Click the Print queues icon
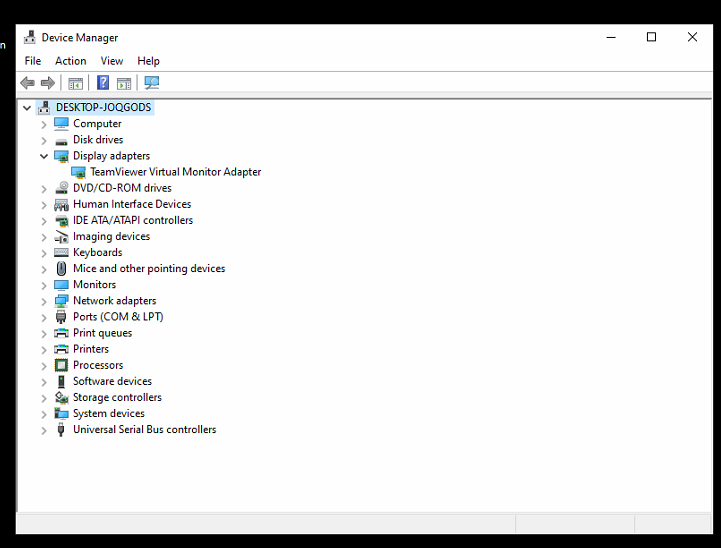The width and height of the screenshot is (721, 548). click(61, 333)
